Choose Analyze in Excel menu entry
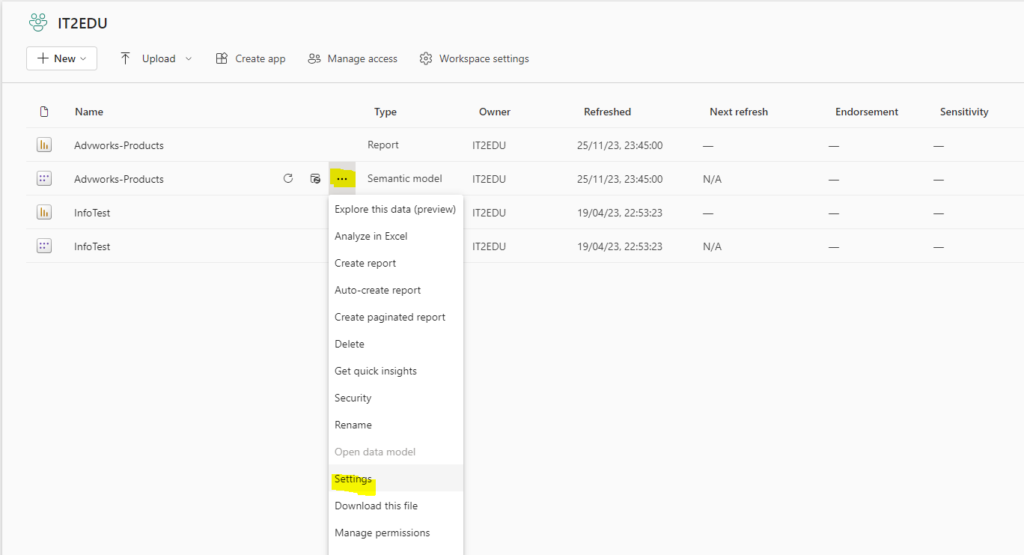The height and width of the screenshot is (555, 1024). [x=371, y=236]
